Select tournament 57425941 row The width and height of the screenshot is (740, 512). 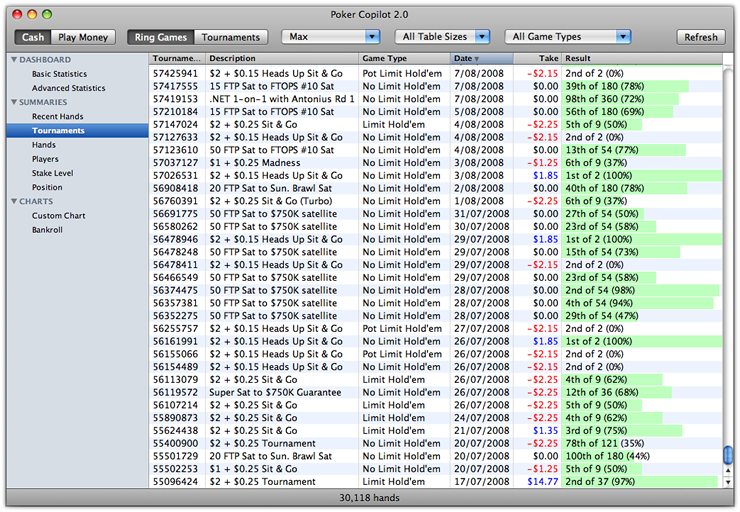tap(435, 74)
